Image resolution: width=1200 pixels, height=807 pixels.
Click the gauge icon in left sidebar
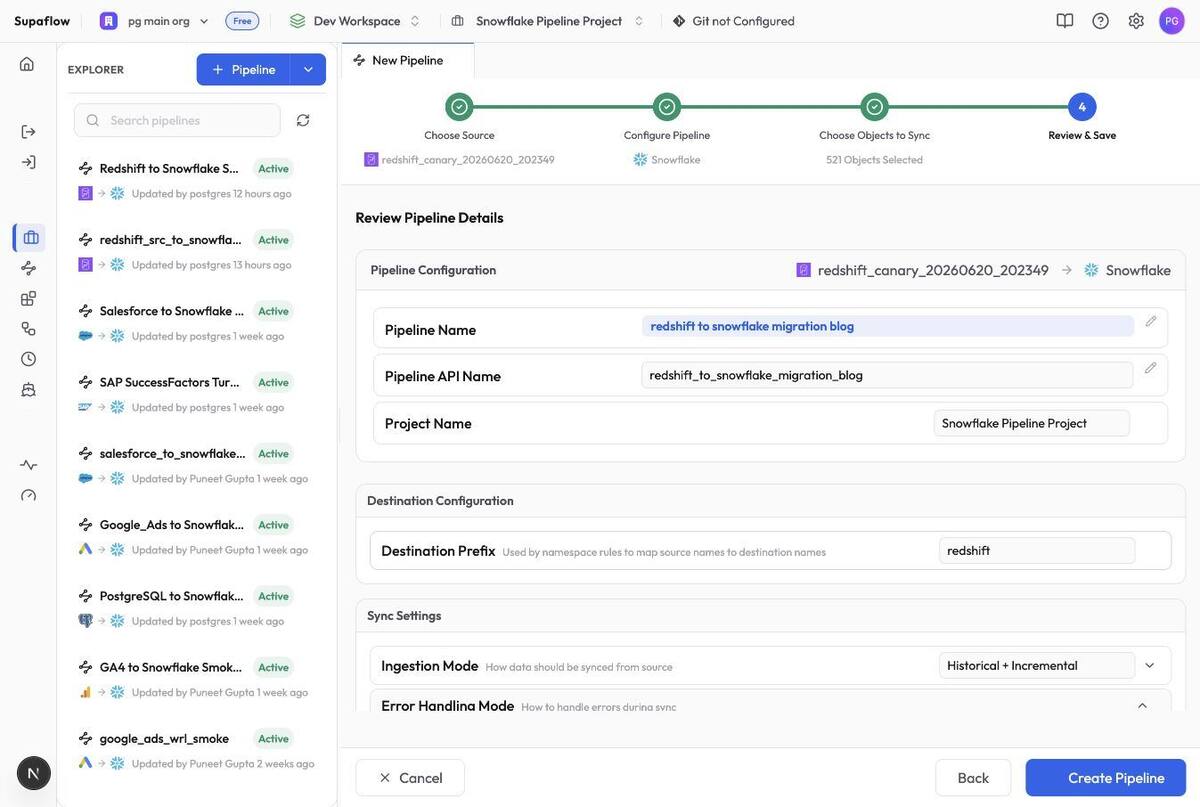(x=28, y=495)
